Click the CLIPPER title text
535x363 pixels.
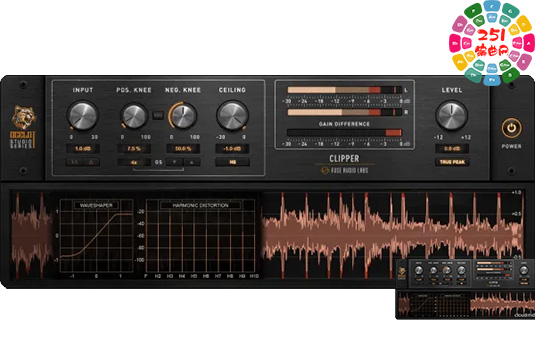click(344, 159)
